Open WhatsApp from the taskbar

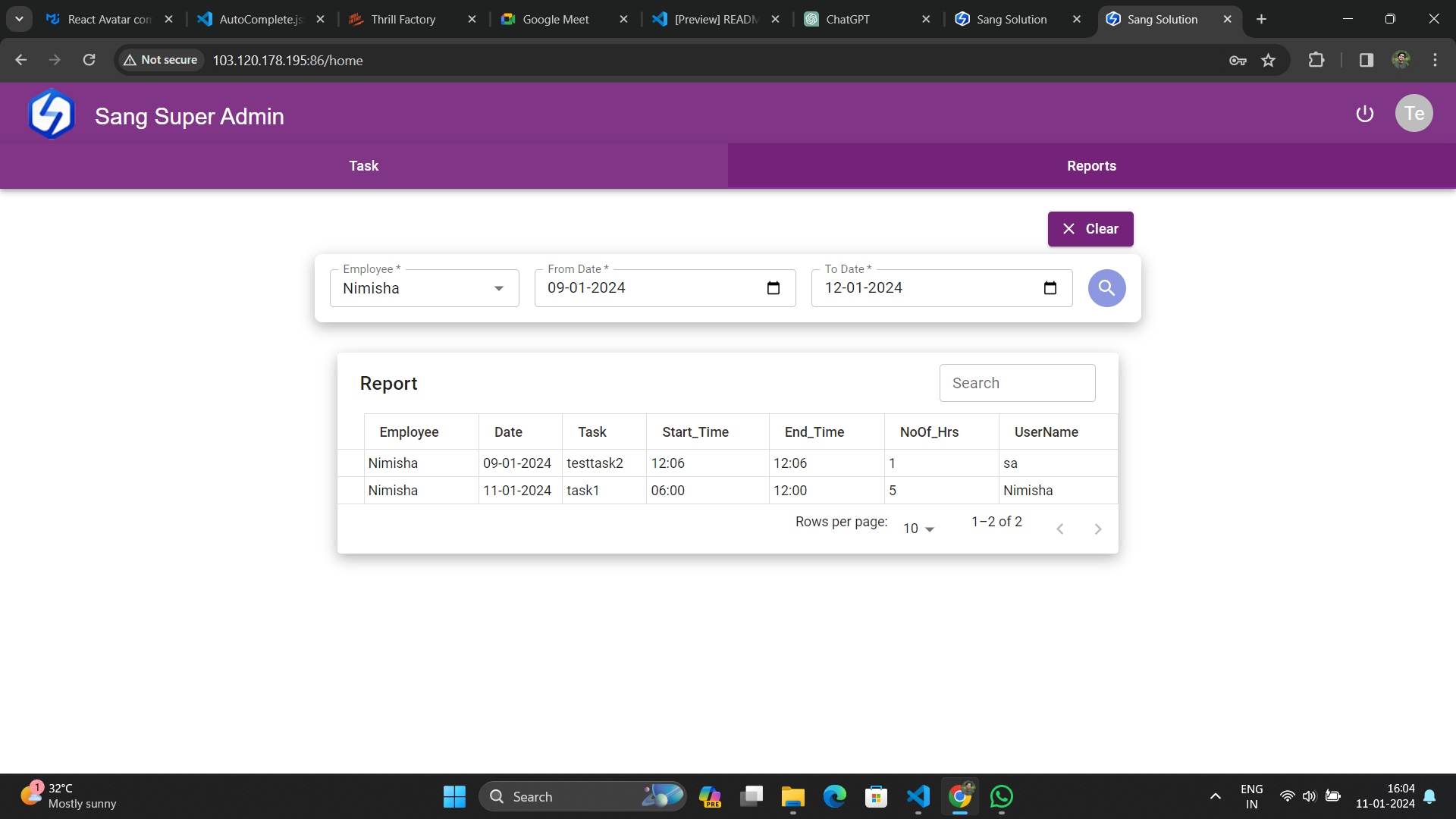point(1001,797)
